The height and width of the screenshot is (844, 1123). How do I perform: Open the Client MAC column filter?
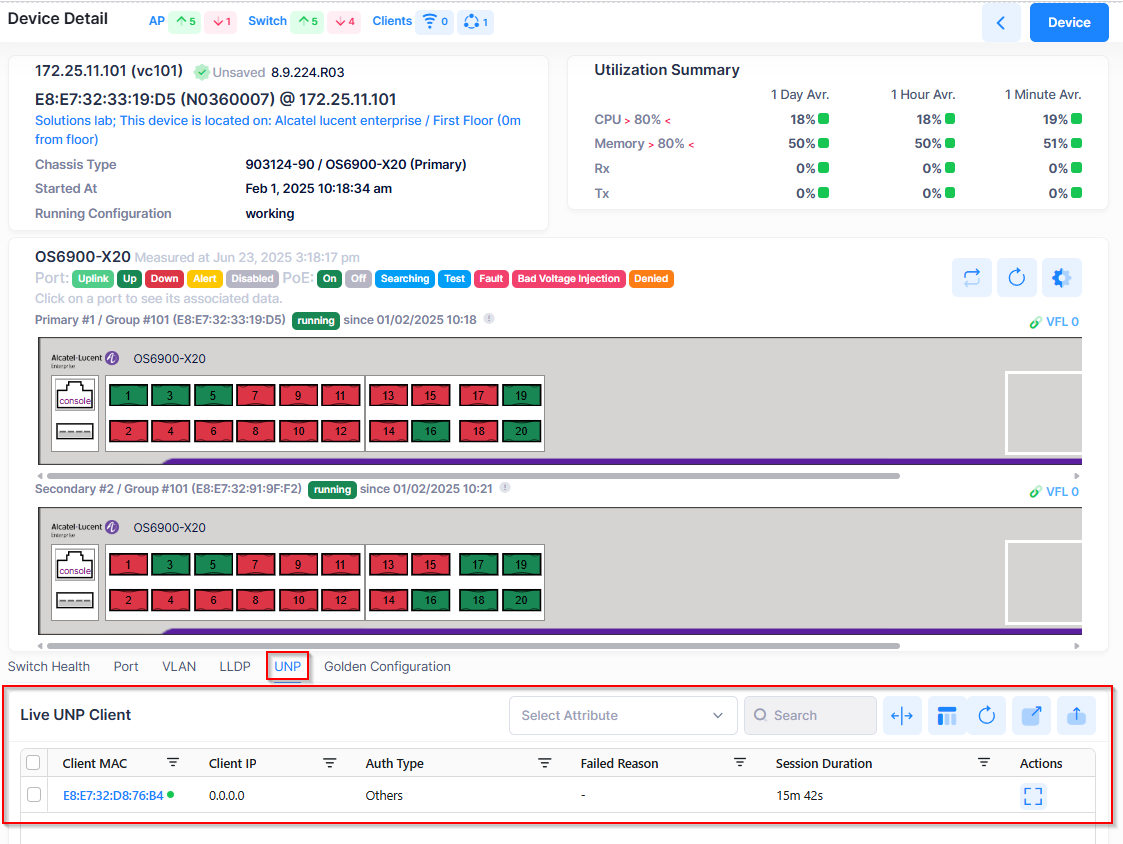click(173, 763)
